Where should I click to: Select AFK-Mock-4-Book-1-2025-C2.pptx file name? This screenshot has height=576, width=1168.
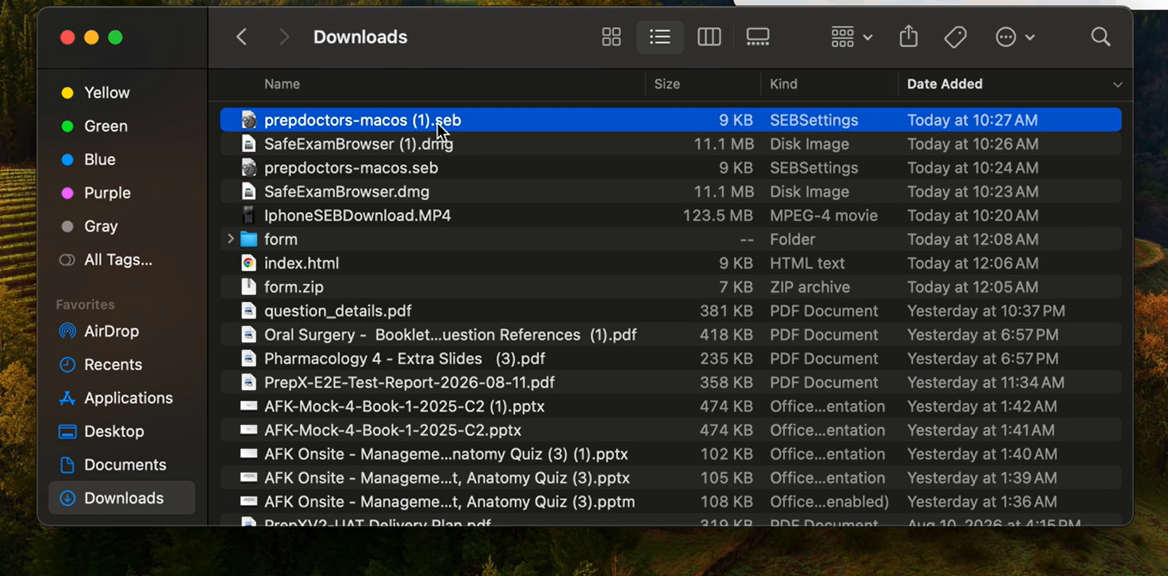393,430
